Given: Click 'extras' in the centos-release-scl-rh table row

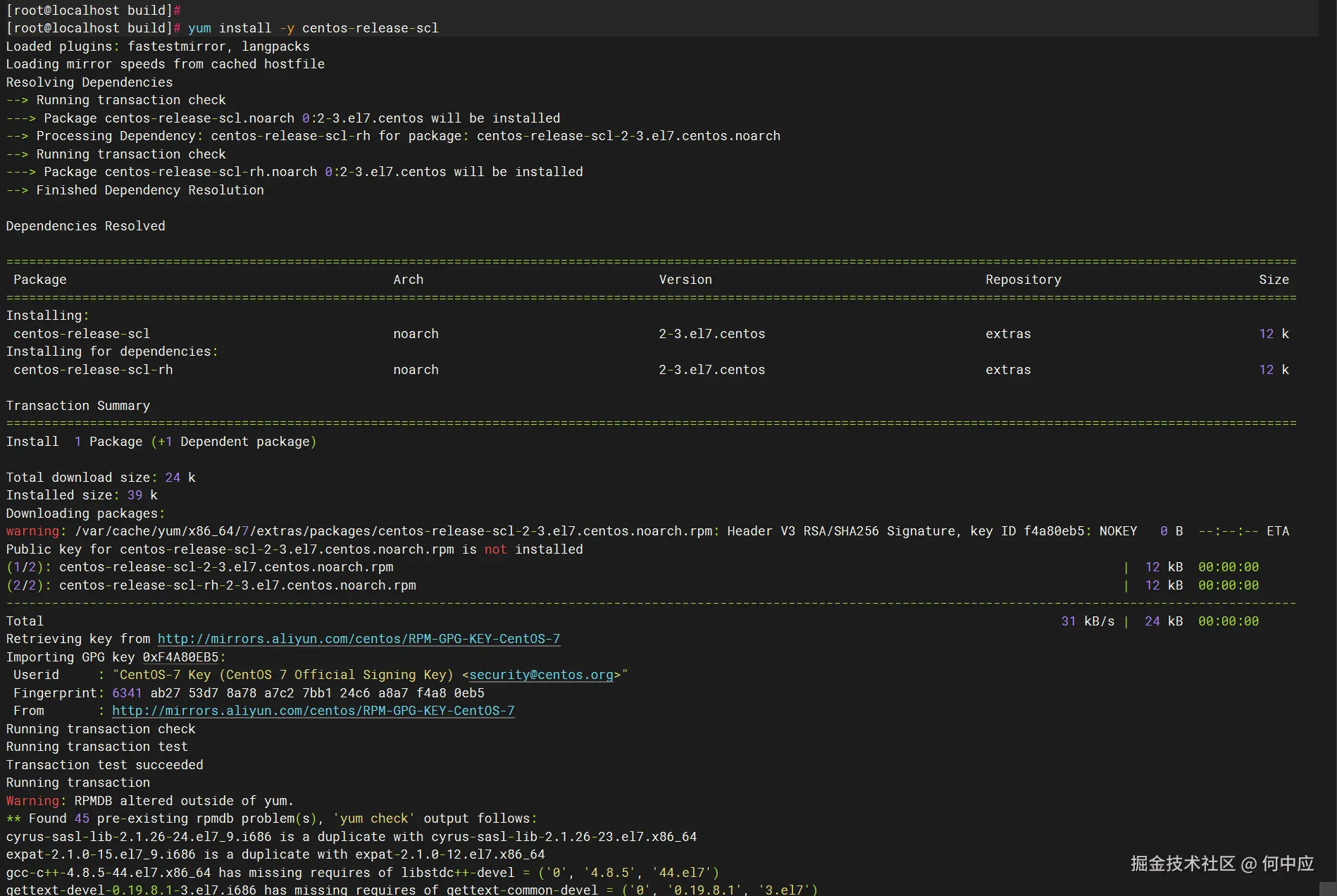Looking at the screenshot, I should tap(1008, 370).
